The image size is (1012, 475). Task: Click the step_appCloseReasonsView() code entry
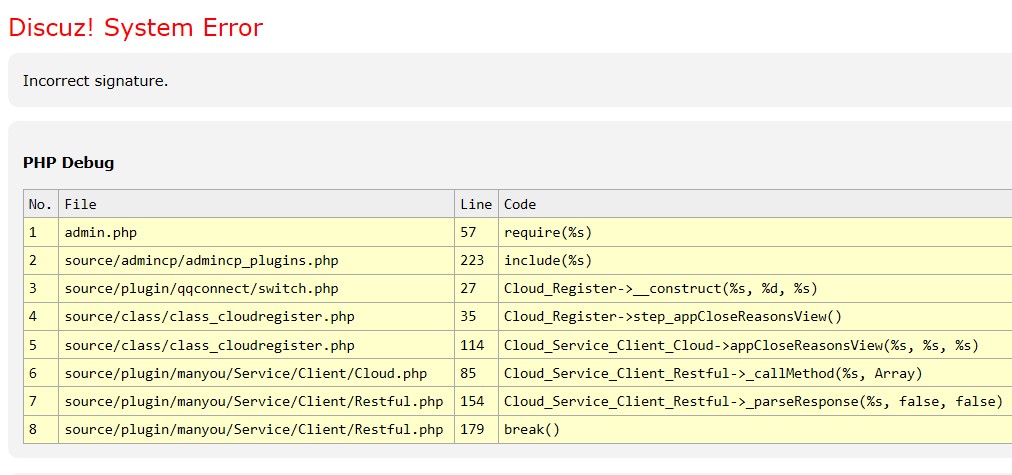click(x=673, y=317)
